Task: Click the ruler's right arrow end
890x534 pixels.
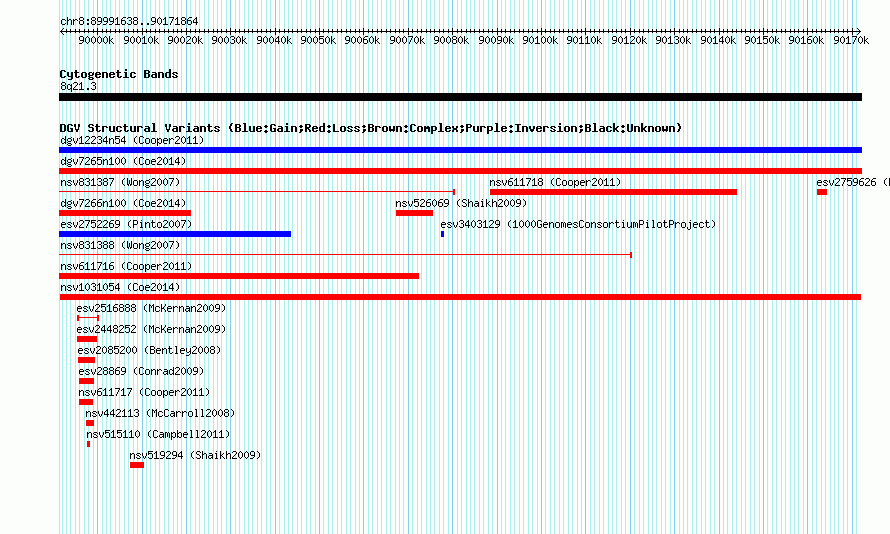Action: point(859,31)
